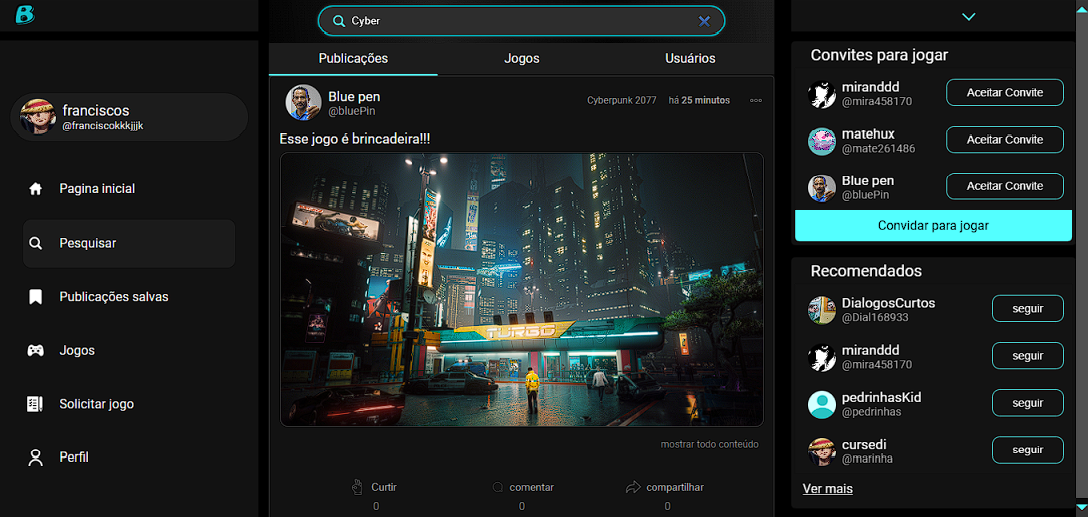1088x517 pixels.
Task: Click the comentar speech bubble icon
Action: click(498, 487)
